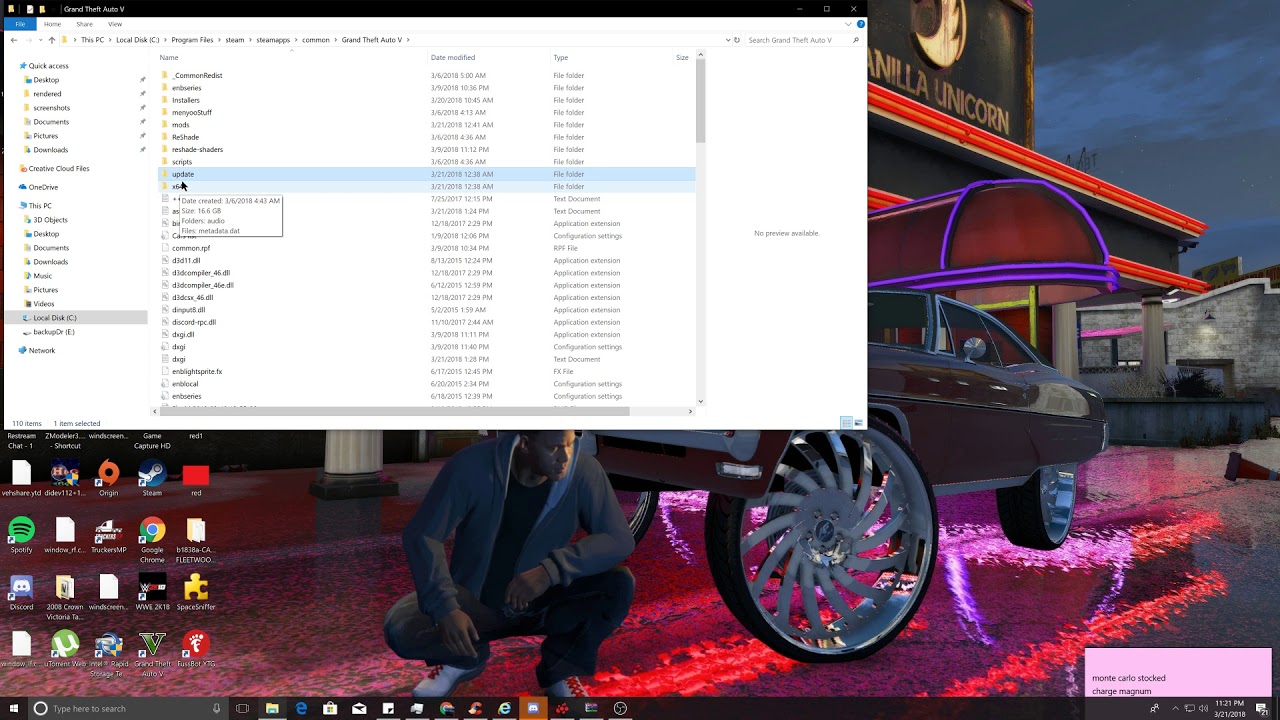
Task: Open the Action Center notifications icon
Action: (x=1263, y=708)
